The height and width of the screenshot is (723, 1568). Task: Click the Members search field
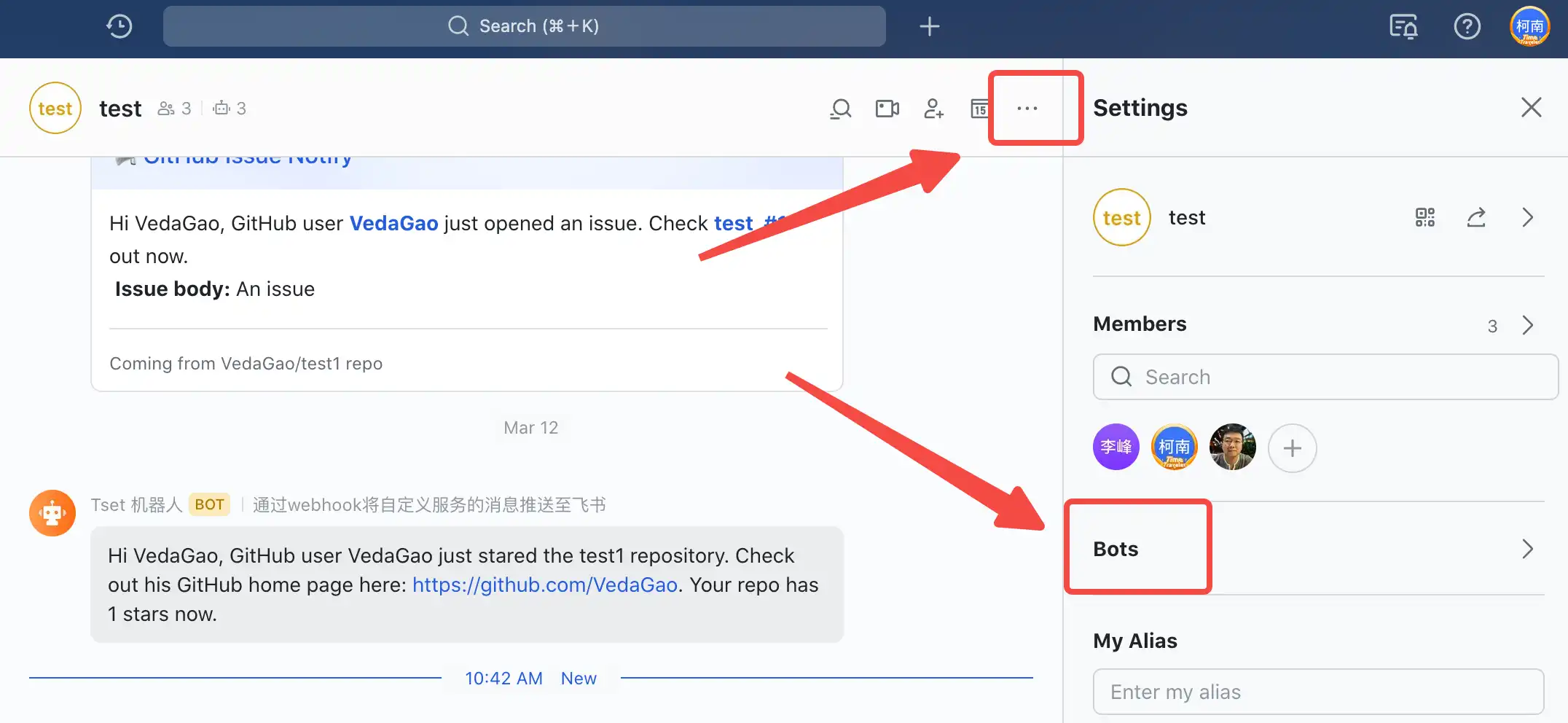[1325, 377]
